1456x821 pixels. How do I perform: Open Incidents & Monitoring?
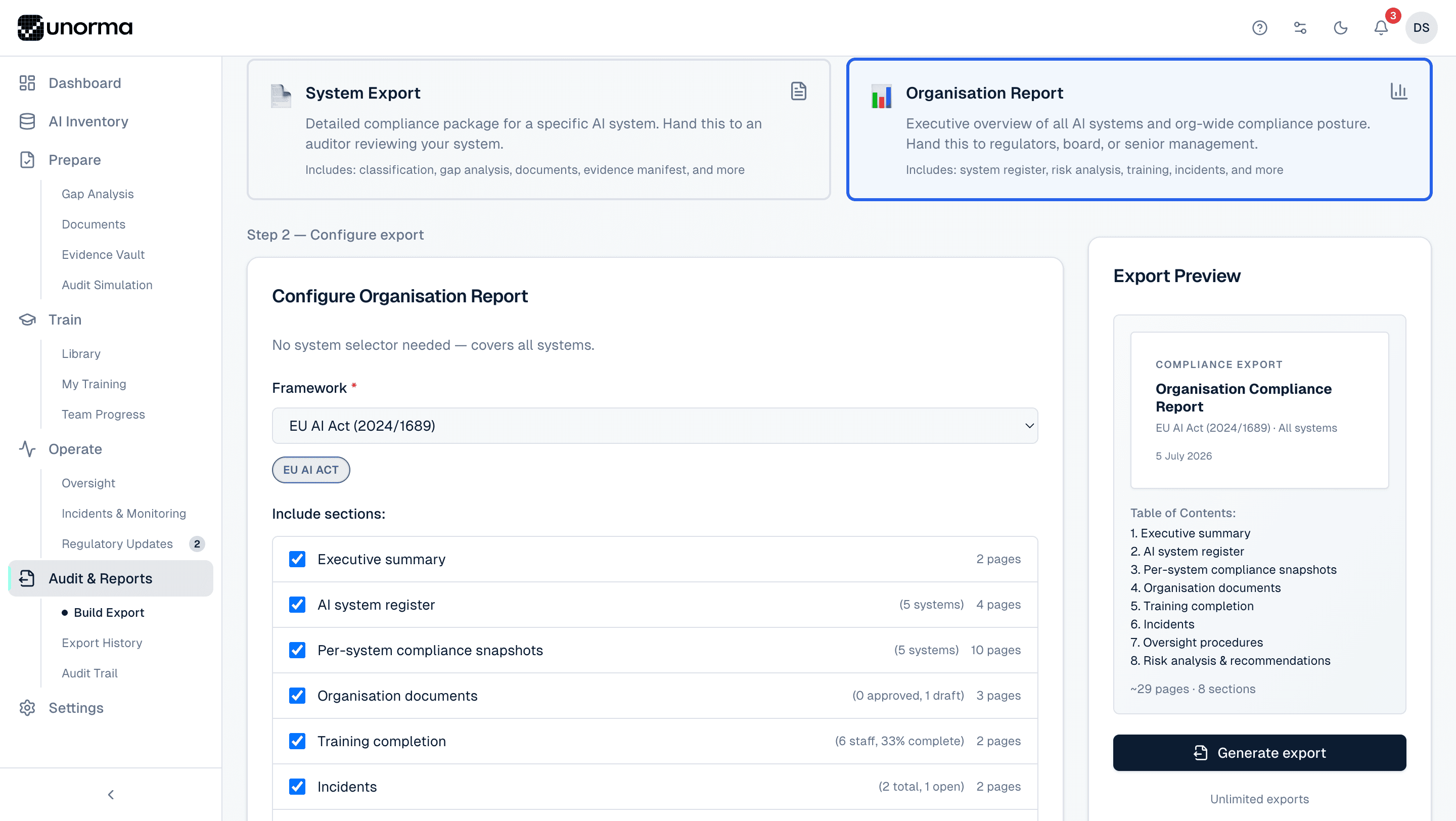(x=124, y=514)
